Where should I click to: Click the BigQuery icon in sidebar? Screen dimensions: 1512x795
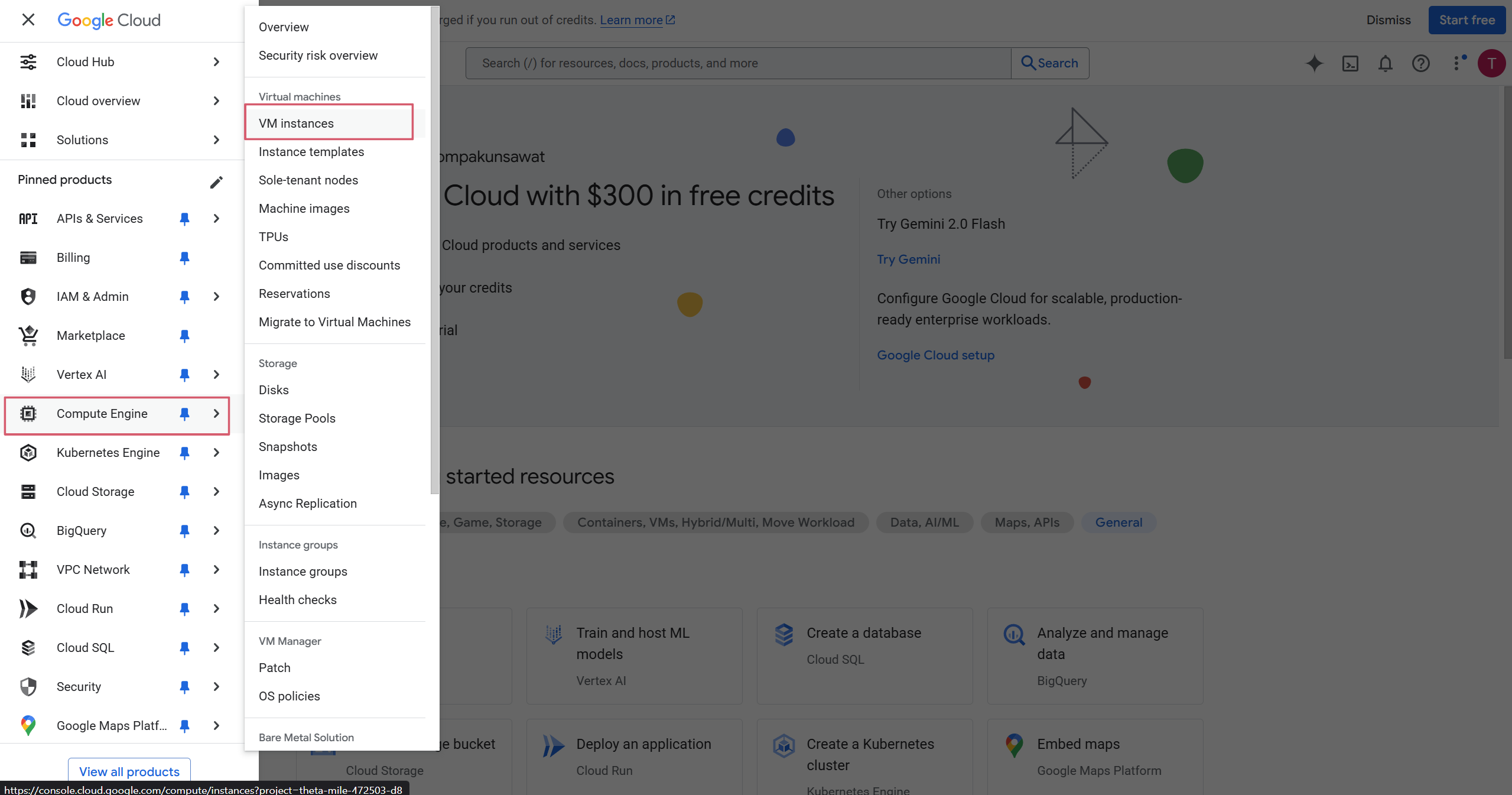(x=28, y=531)
